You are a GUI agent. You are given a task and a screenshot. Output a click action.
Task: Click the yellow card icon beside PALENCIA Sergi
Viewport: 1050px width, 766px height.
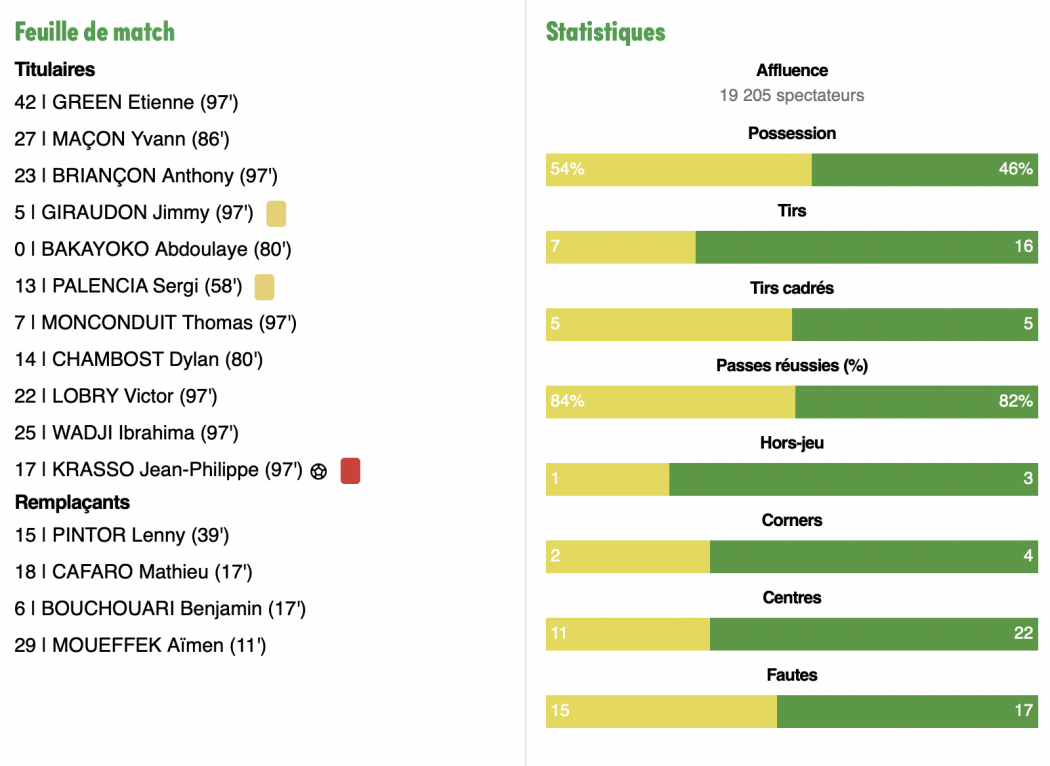[x=264, y=287]
